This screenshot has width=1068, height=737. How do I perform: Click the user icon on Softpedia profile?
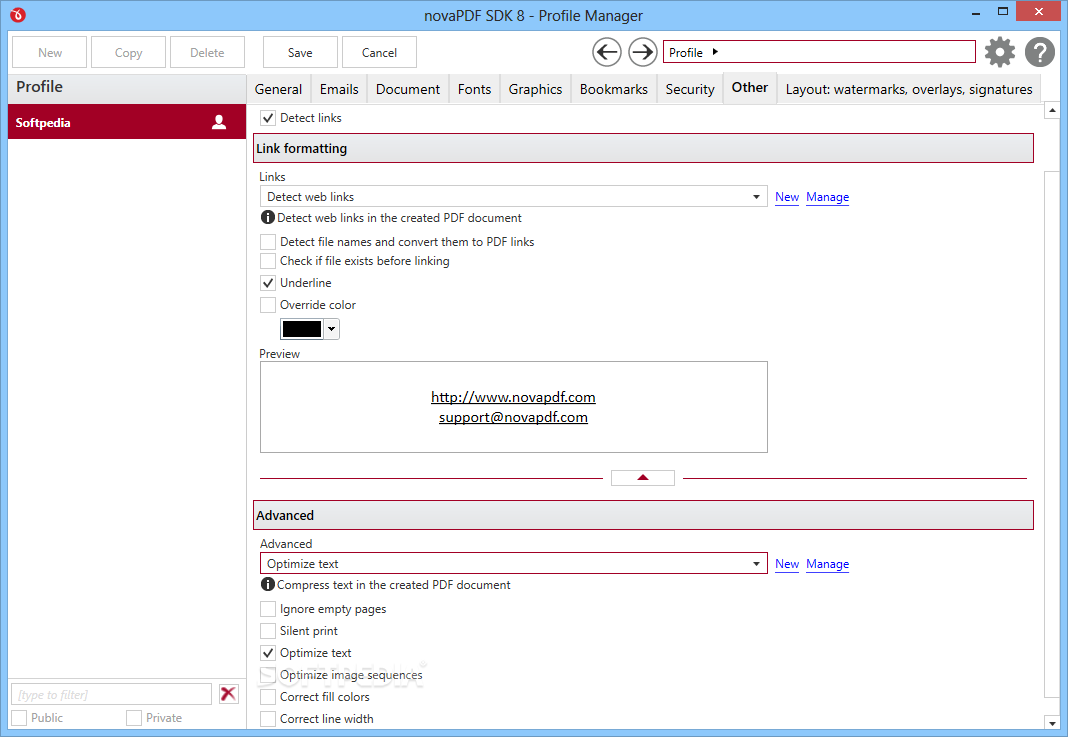[x=219, y=122]
